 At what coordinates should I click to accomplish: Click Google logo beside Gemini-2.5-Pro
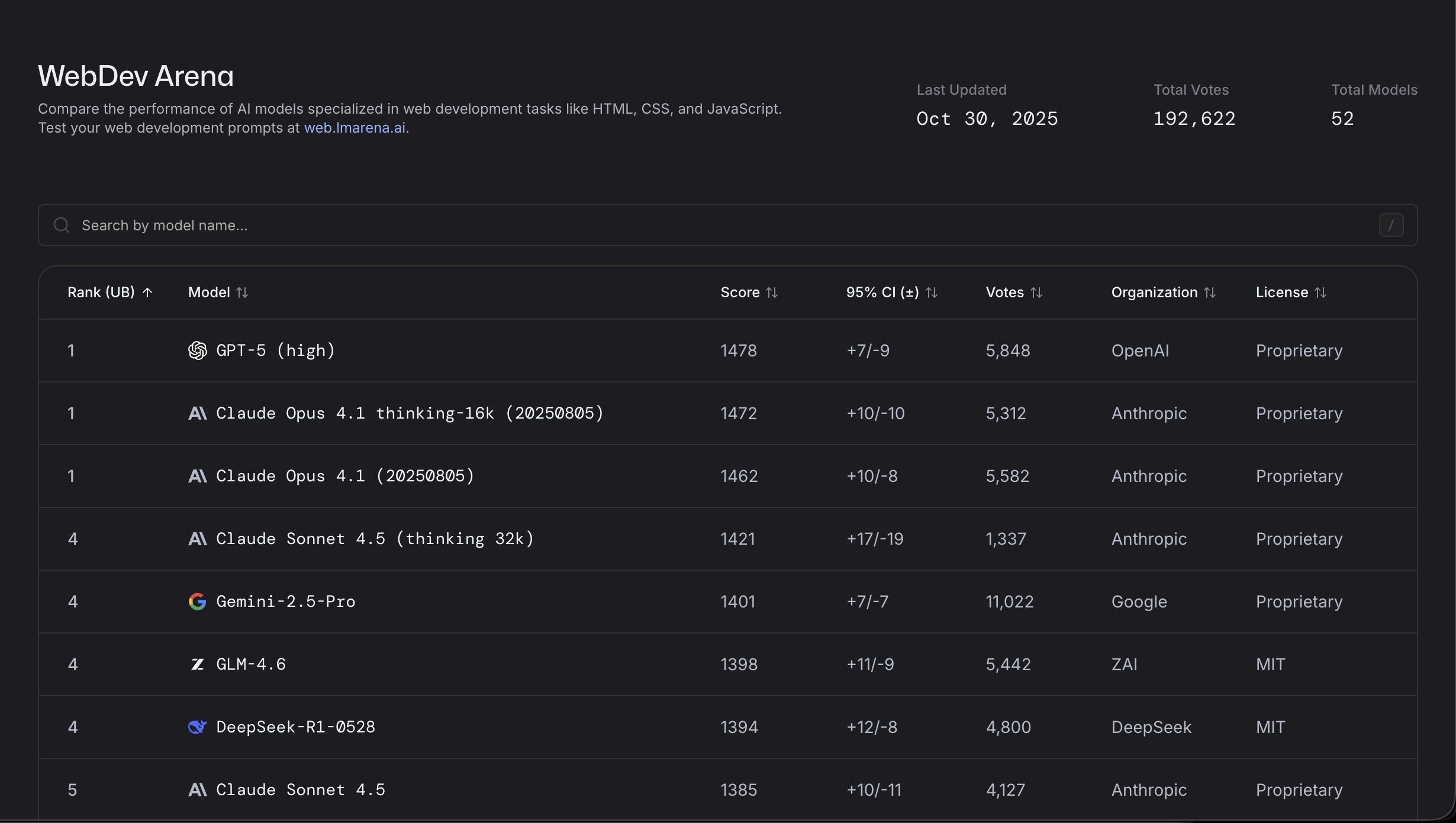(x=197, y=602)
